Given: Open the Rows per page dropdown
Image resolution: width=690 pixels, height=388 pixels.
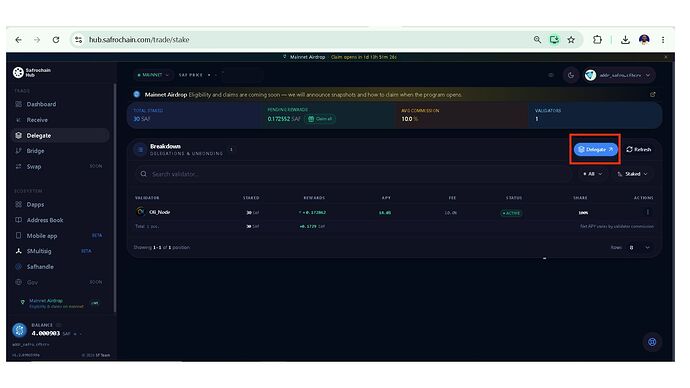Looking at the screenshot, I should click(639, 248).
